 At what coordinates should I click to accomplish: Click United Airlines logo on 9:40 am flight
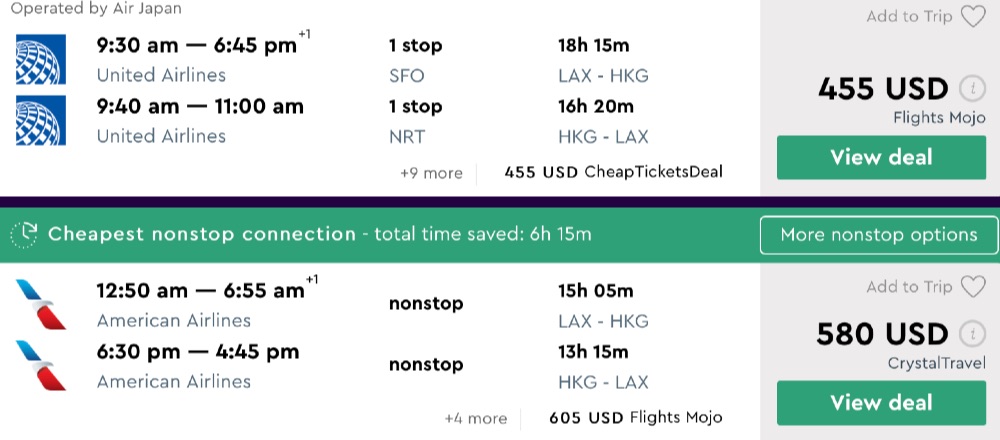coord(41,121)
